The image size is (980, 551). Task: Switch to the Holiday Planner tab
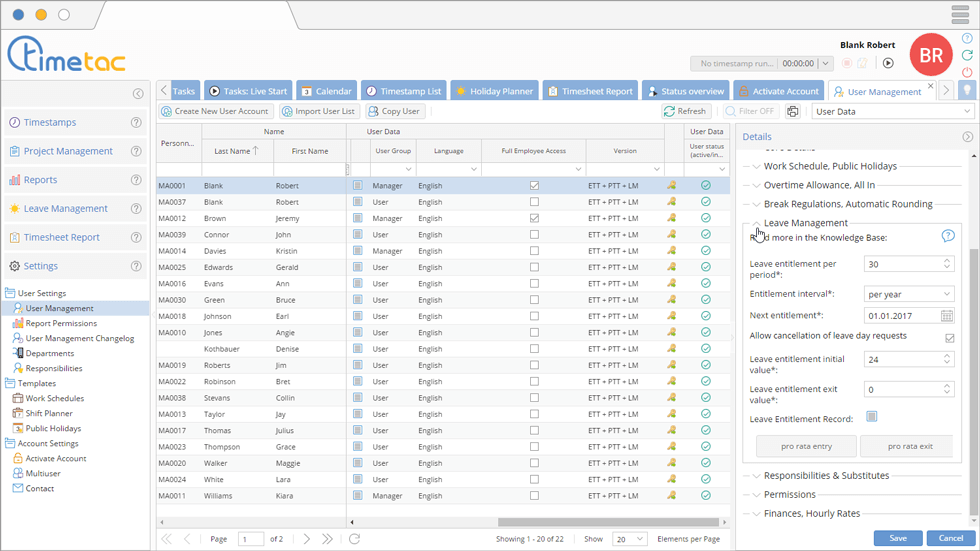[x=494, y=91]
